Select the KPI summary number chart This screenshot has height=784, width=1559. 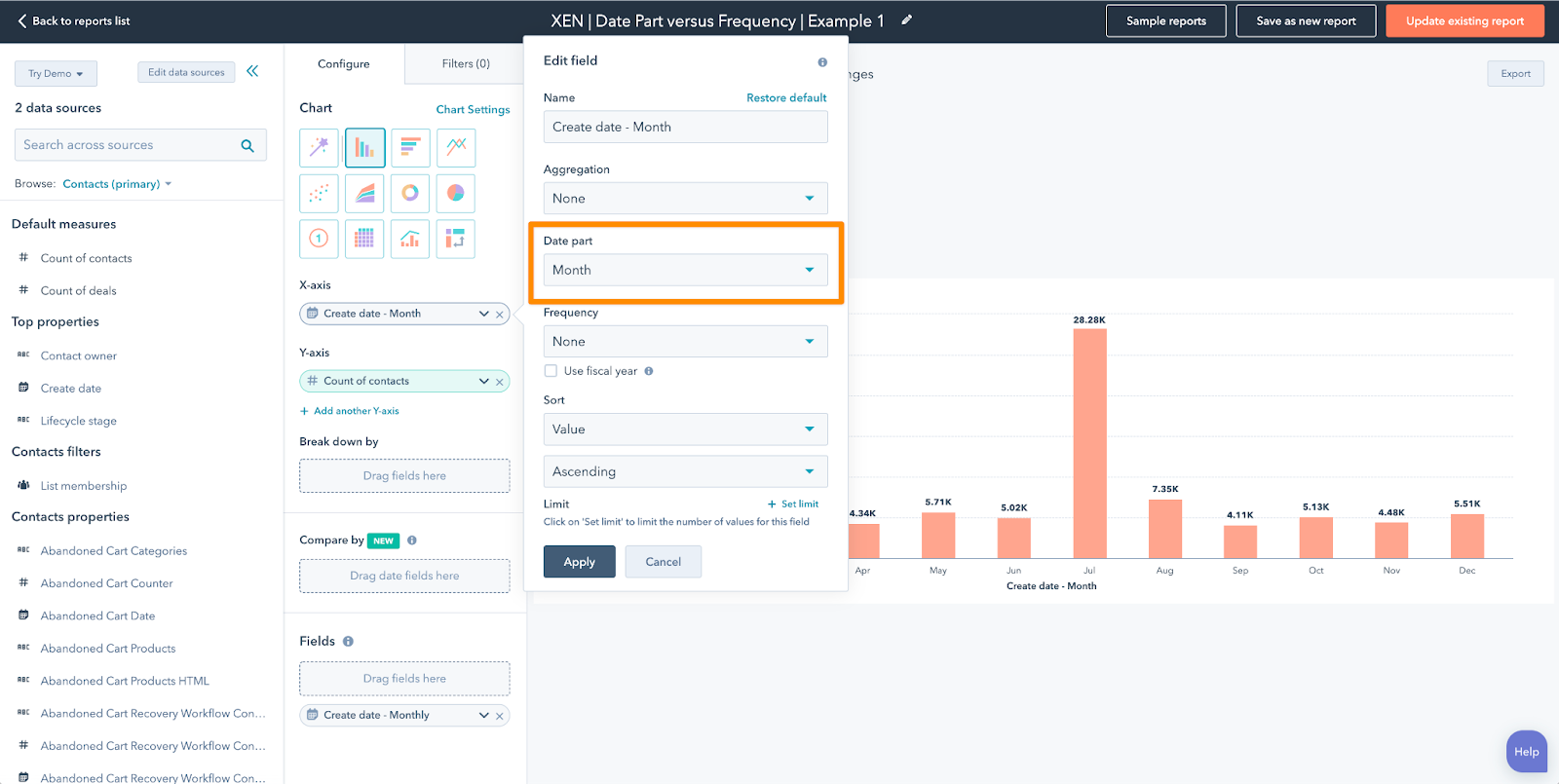tap(319, 239)
